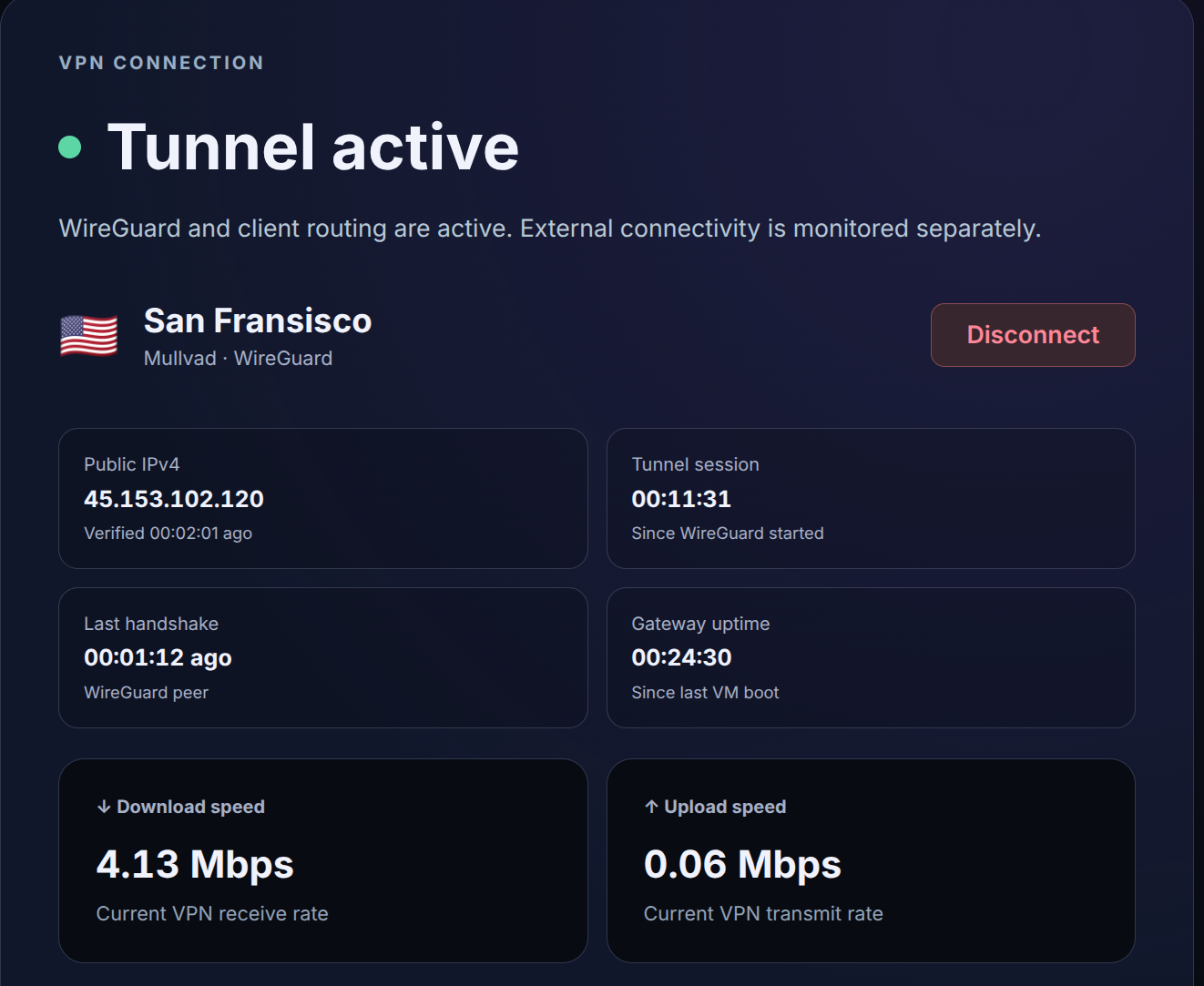Click the download speed arrow icon
1204x986 pixels.
(104, 807)
